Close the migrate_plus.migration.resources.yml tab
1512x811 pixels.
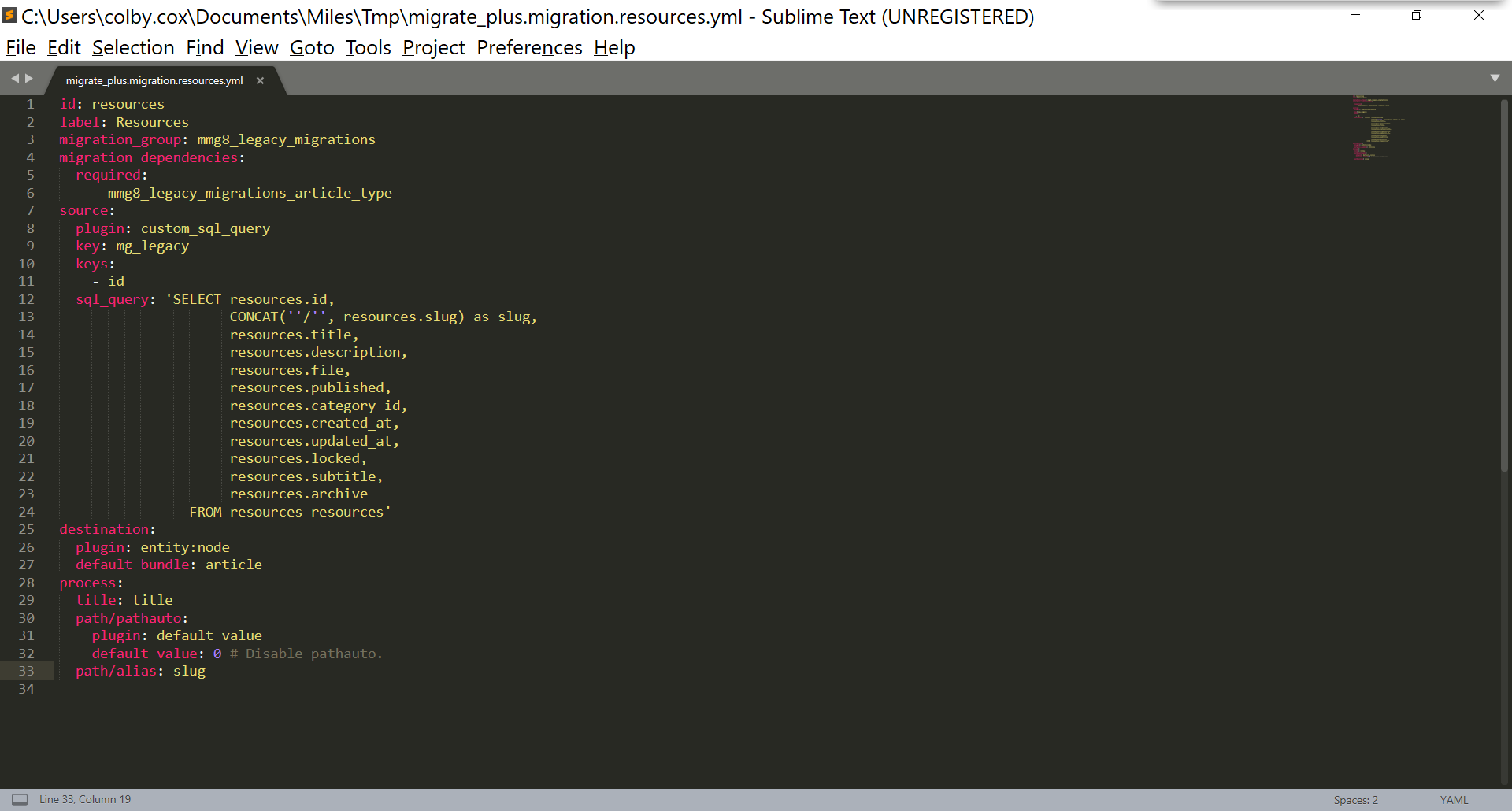coord(260,80)
